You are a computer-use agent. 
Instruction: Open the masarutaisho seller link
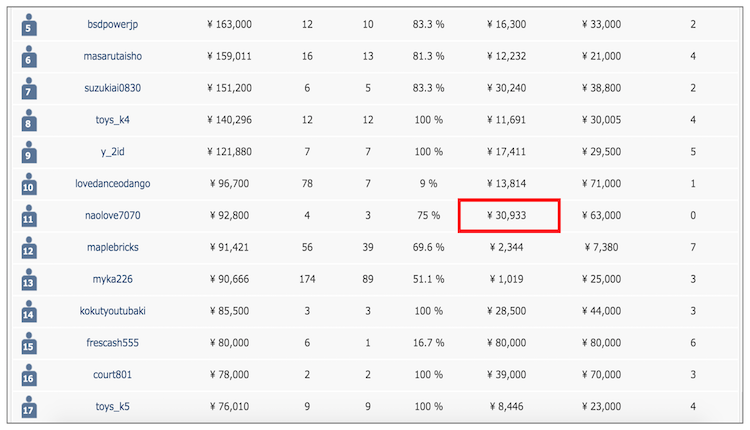tap(112, 56)
